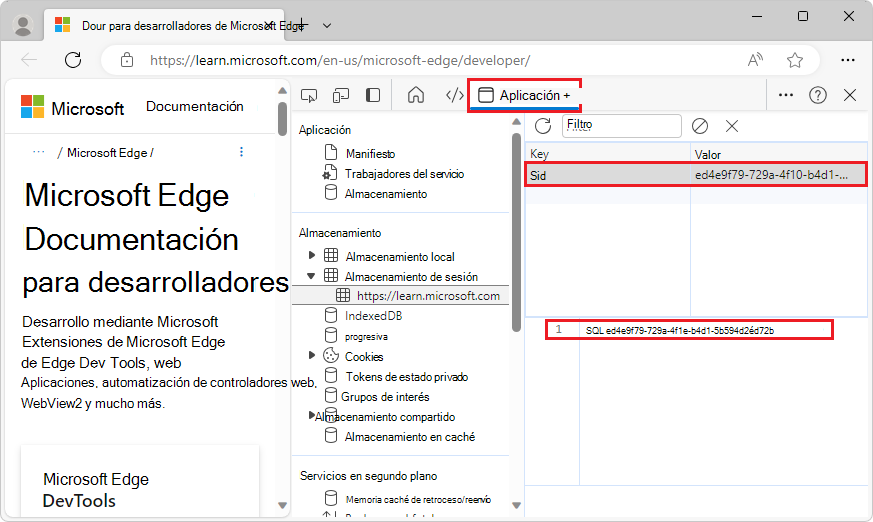Delete selected entry with the X icon
Image resolution: width=873 pixels, height=522 pixels.
coord(732,126)
